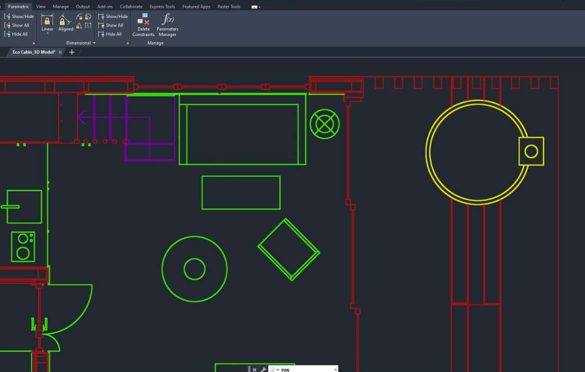Open command line customize wrench icon
The height and width of the screenshot is (372, 585).
click(263, 369)
